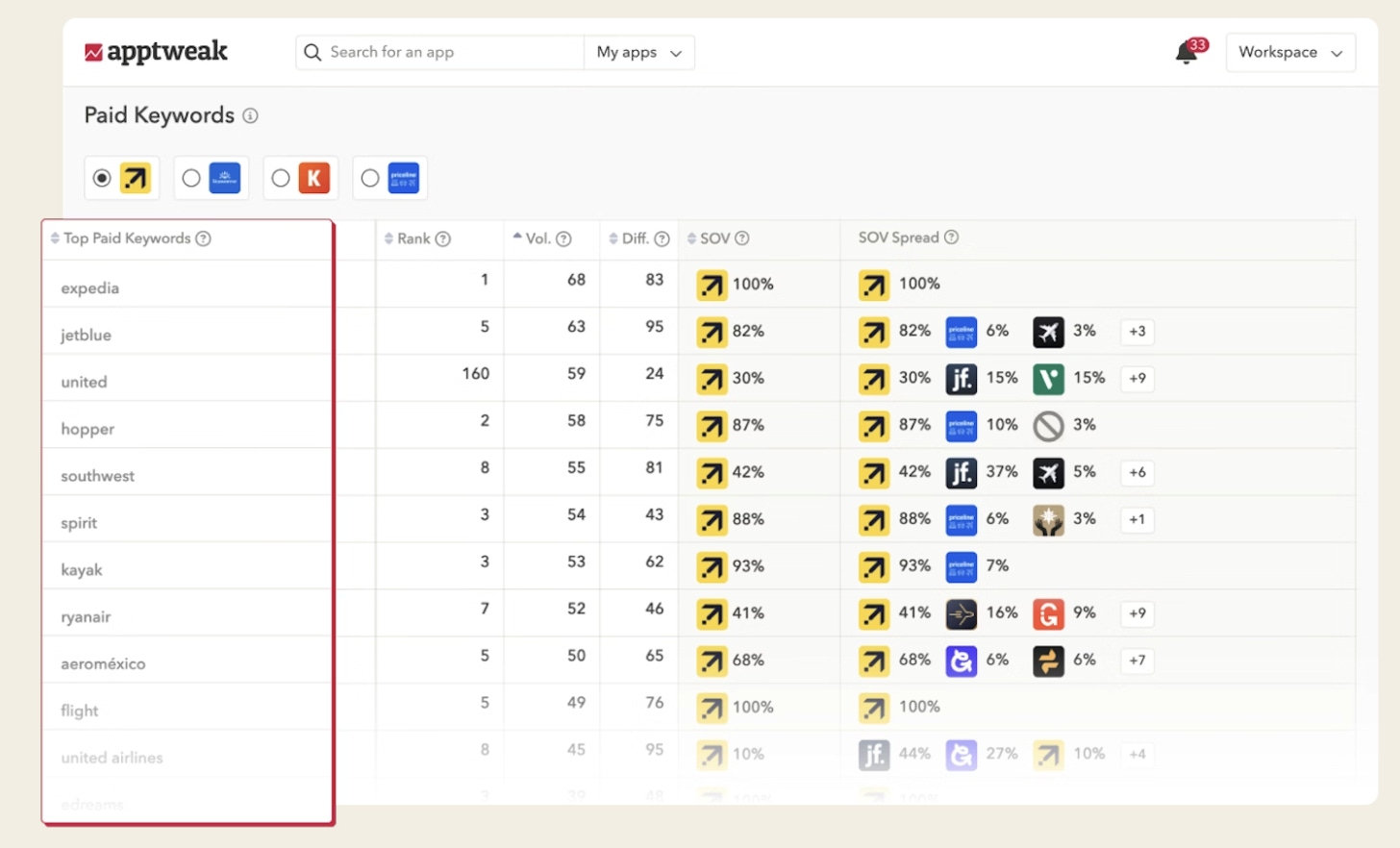
Task: Click jf. app icon in southwest row
Action: coord(962,473)
